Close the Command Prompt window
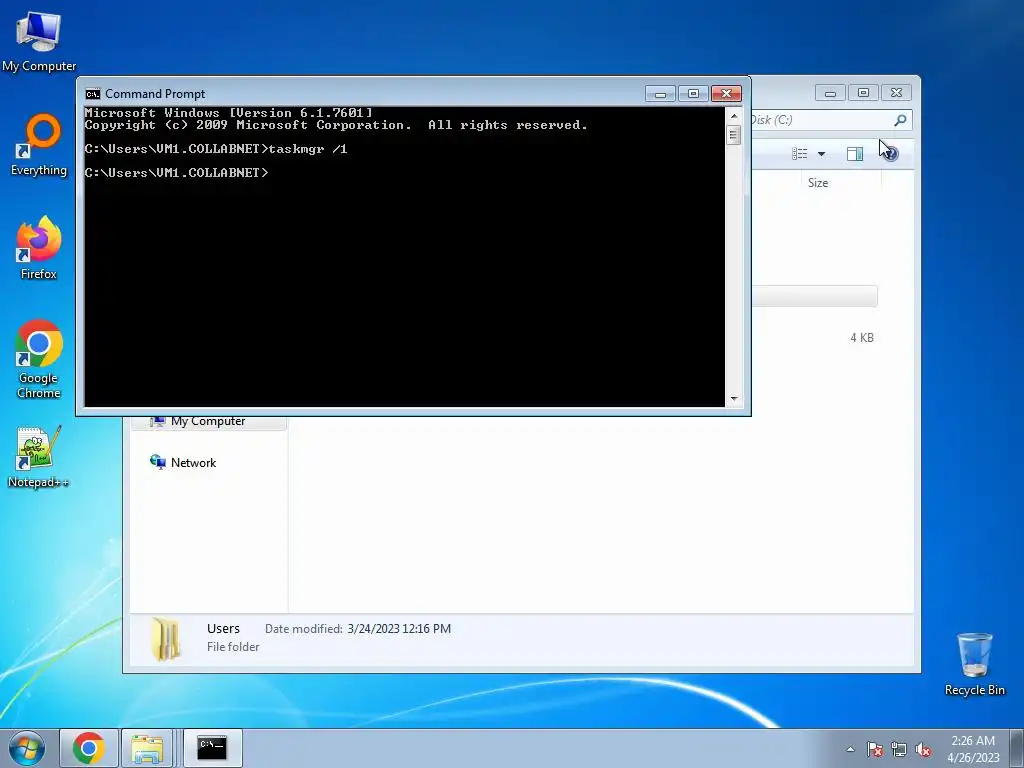Image resolution: width=1024 pixels, height=768 pixels. tap(726, 94)
